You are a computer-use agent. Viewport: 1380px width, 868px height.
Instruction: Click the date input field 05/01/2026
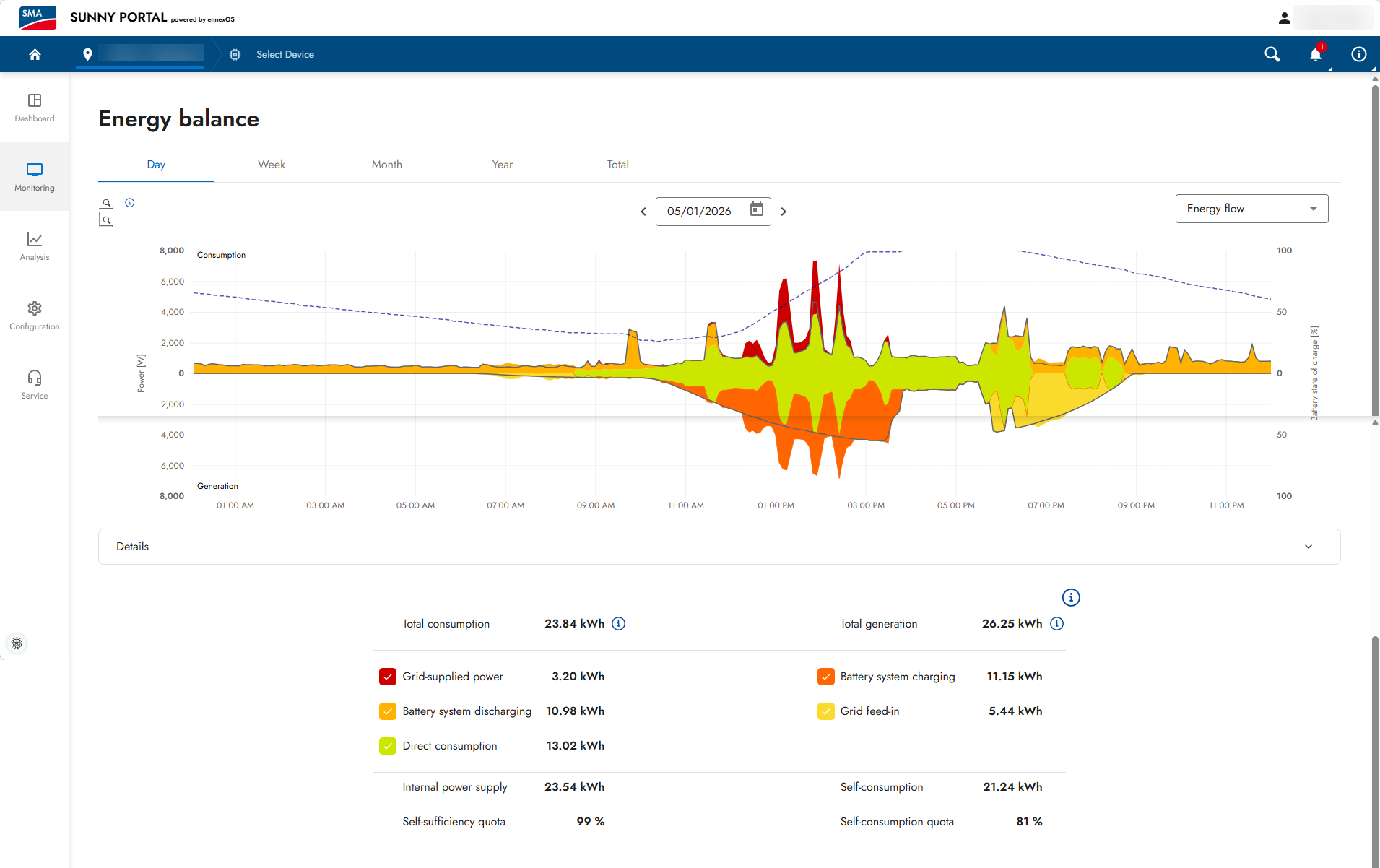713,212
